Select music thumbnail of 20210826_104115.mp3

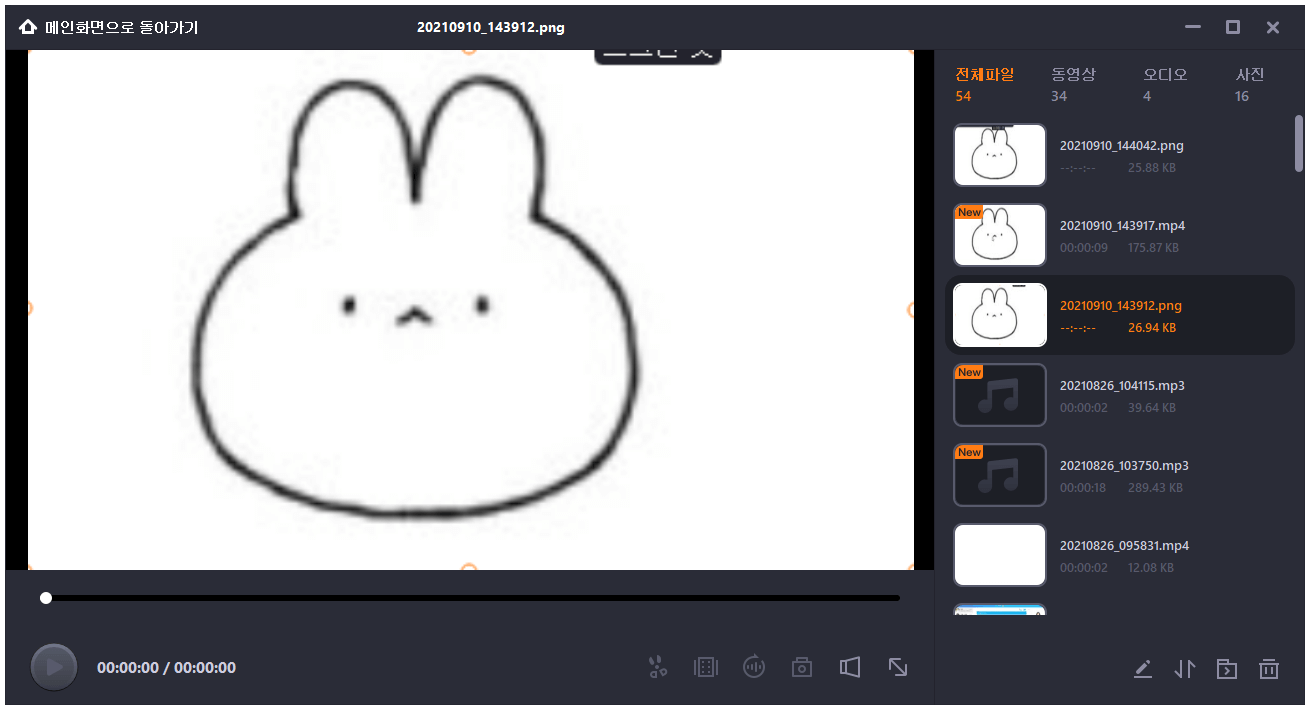1000,395
